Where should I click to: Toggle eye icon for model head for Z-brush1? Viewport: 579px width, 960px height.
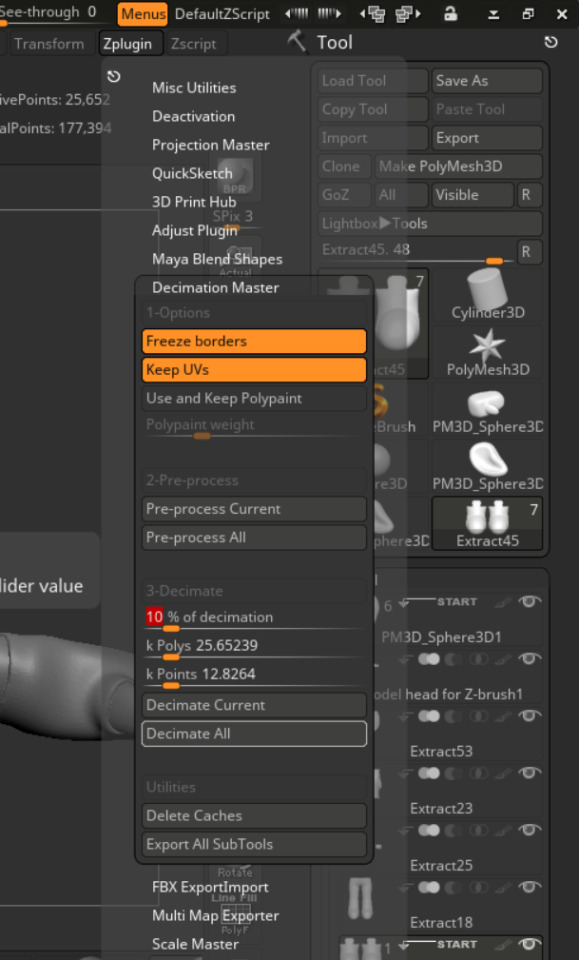tap(530, 659)
